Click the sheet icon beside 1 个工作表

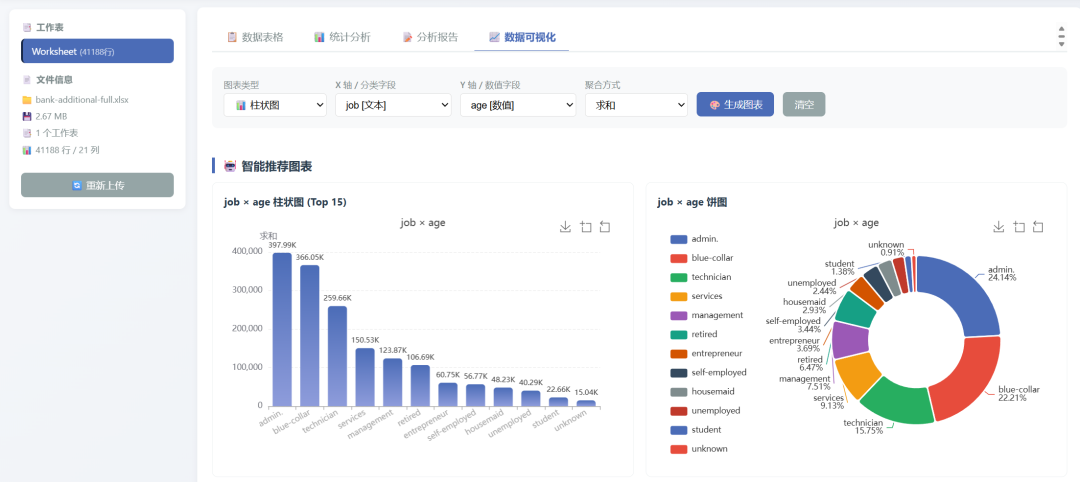coord(27,133)
